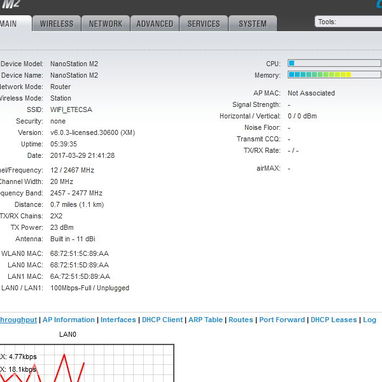Open the AP Information link
382x382 pixels.
(69, 320)
